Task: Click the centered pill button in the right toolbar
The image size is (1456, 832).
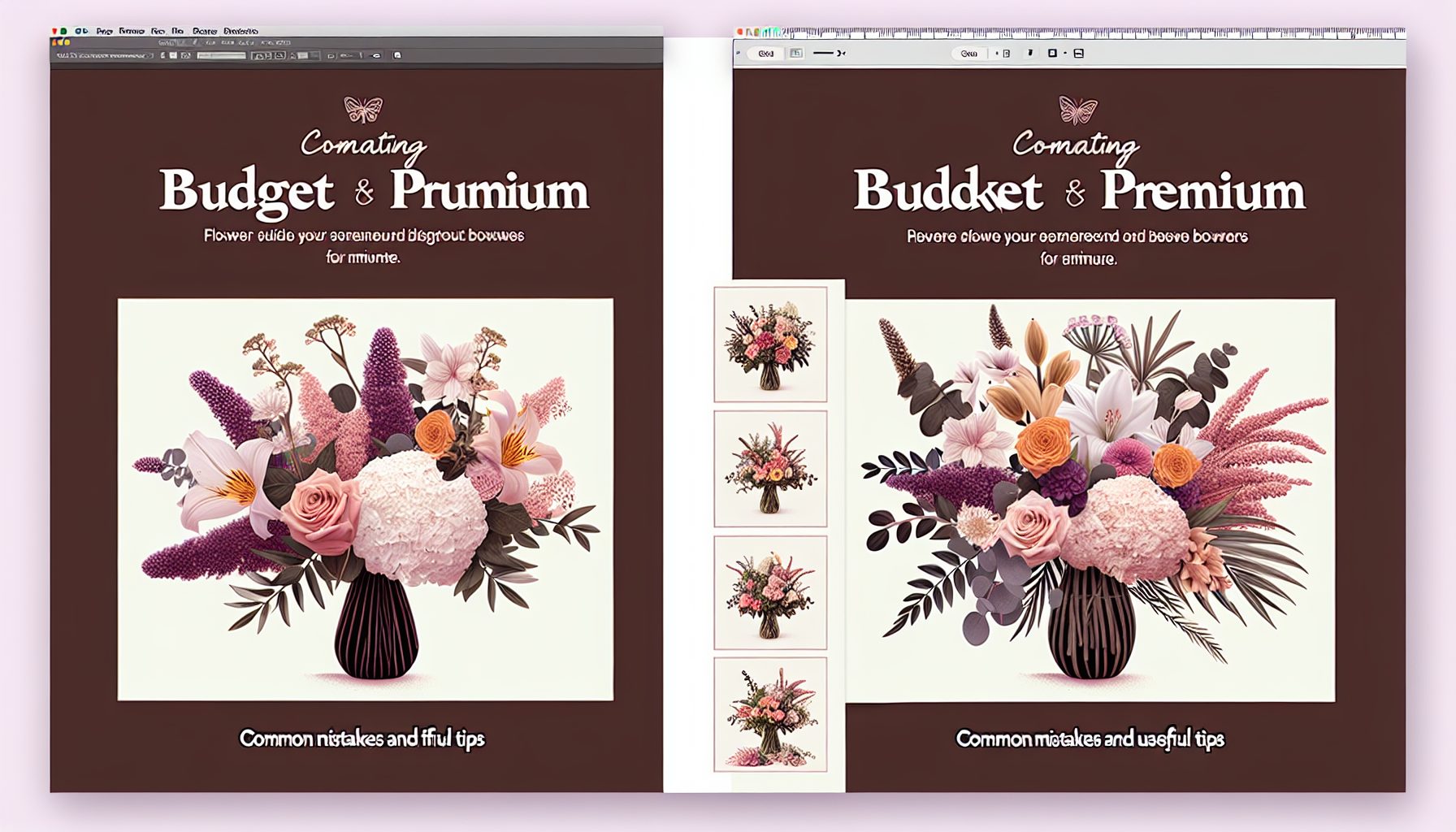Action: coord(968,54)
